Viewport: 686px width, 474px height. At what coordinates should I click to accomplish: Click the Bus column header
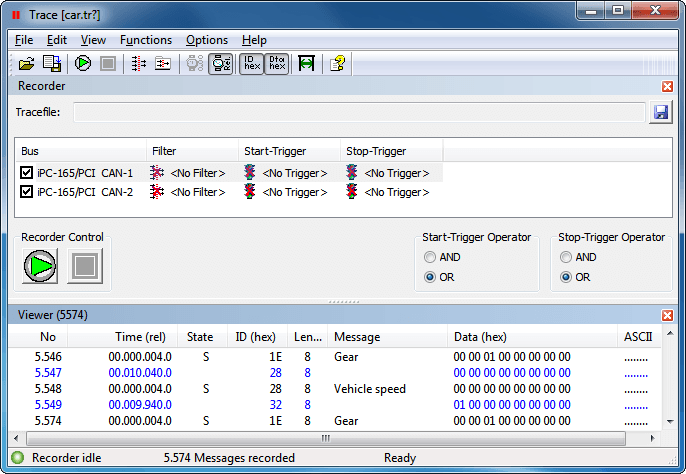point(80,151)
